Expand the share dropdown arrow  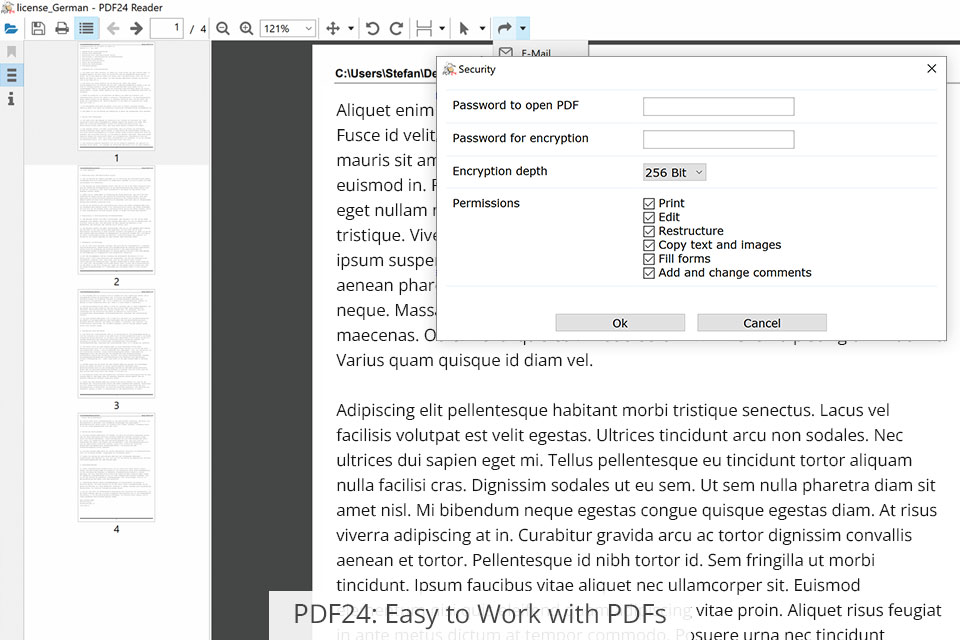point(523,28)
